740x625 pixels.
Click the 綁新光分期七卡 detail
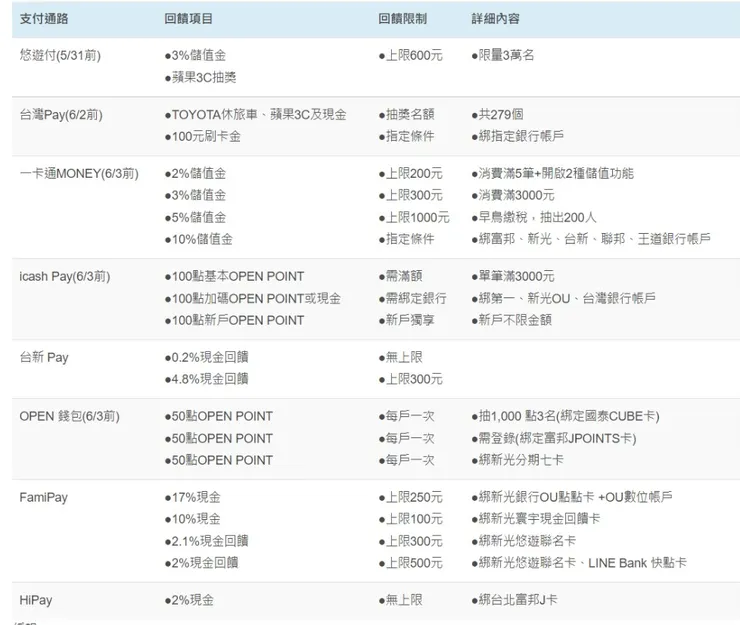[x=517, y=461]
